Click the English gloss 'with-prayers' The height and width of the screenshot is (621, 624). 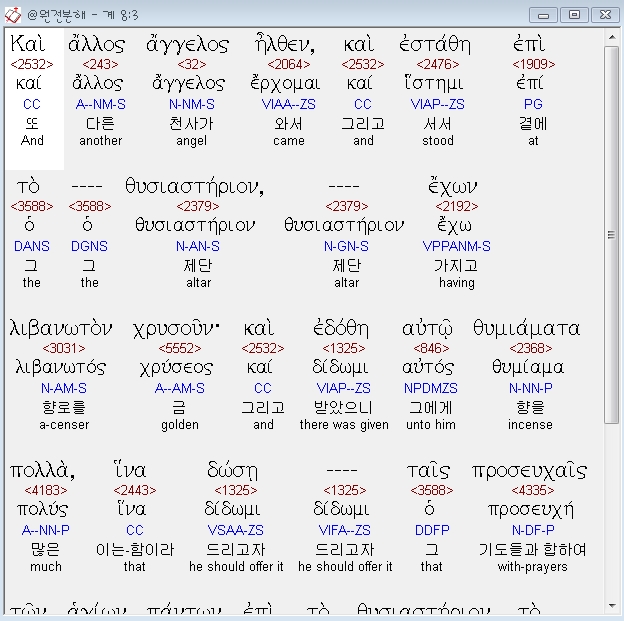point(532,567)
